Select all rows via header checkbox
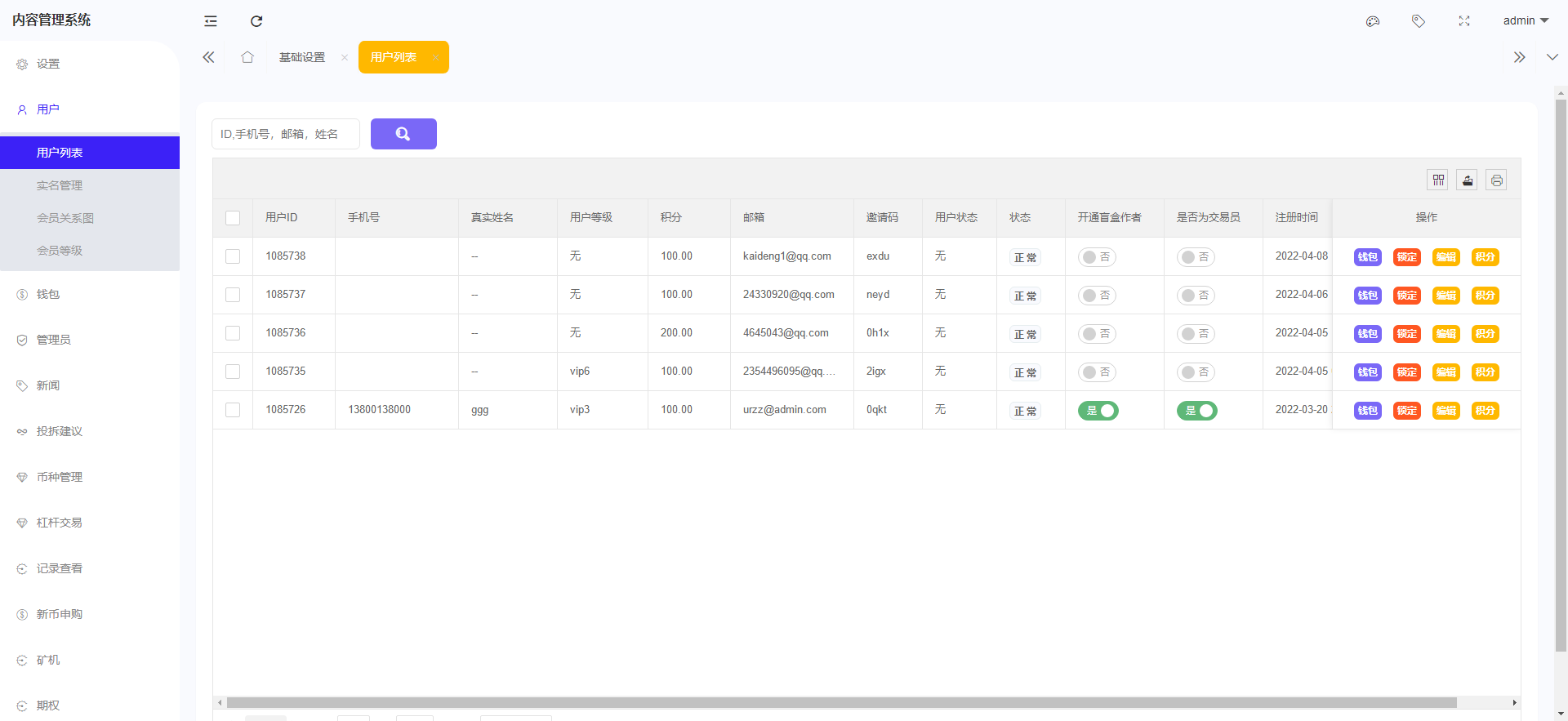Viewport: 1568px width, 721px height. coord(233,218)
